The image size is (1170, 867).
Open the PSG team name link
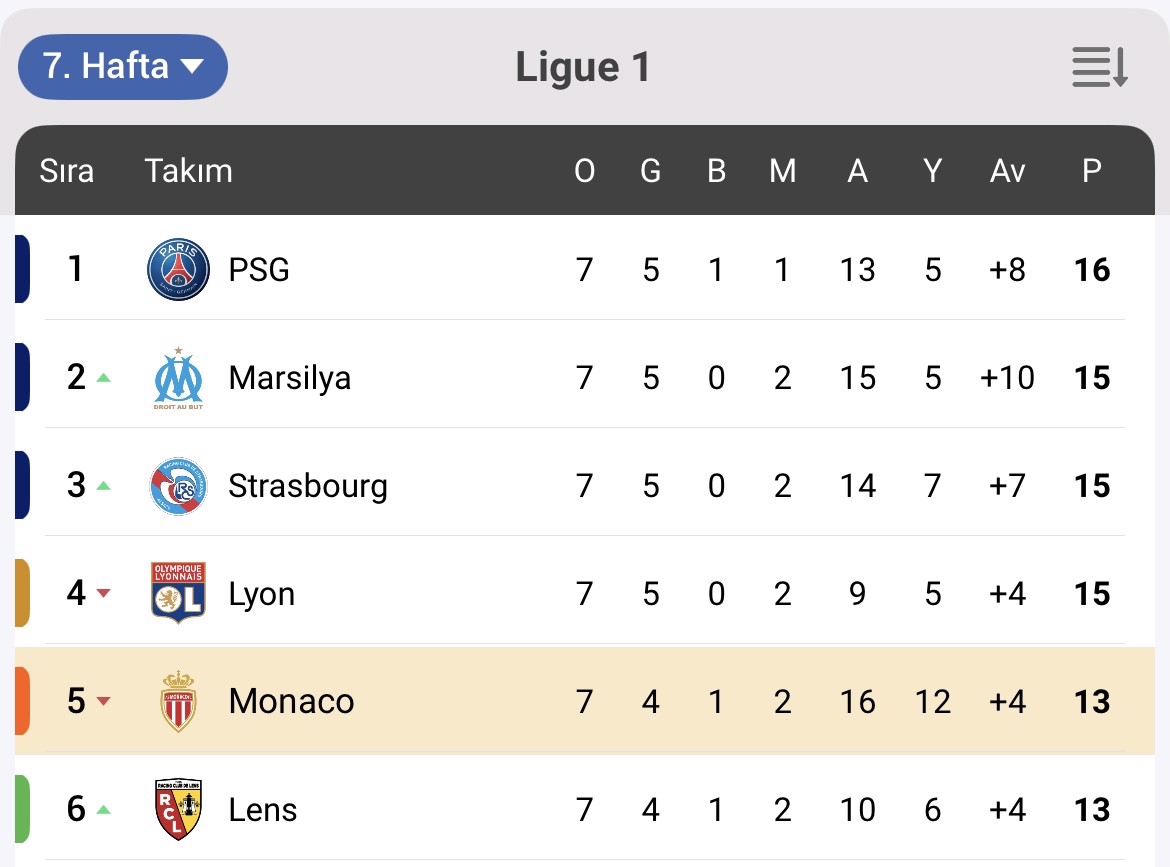coord(259,270)
